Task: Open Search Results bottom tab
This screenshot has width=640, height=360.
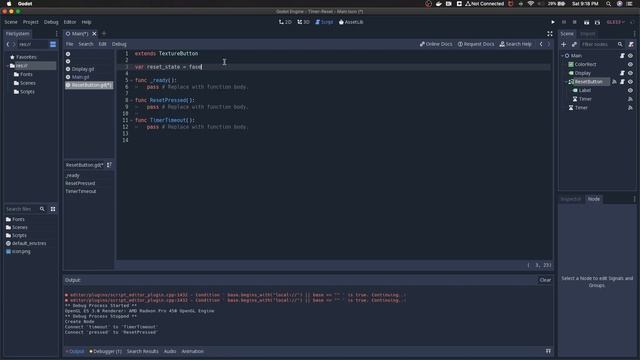Action: click(142, 351)
